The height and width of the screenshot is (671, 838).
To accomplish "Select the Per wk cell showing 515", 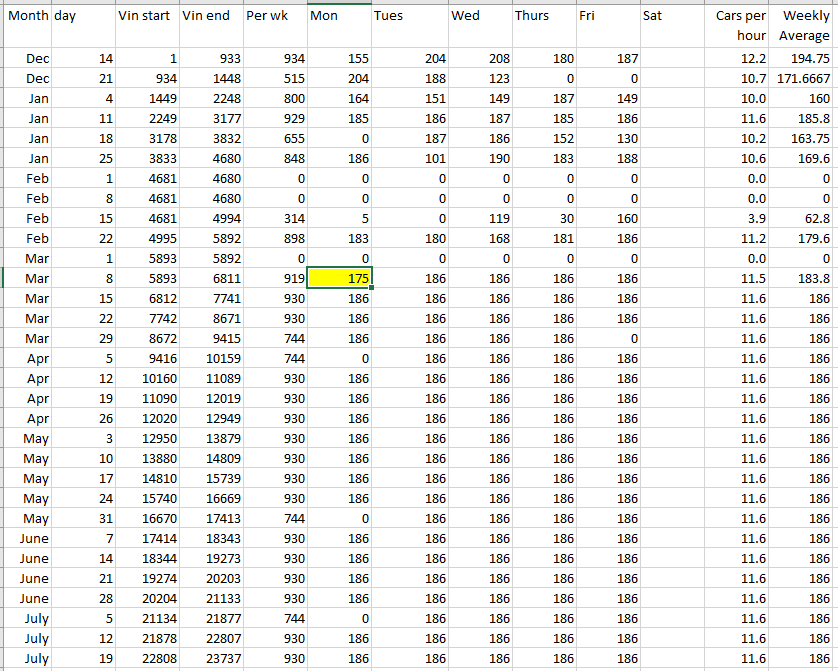I will [274, 79].
